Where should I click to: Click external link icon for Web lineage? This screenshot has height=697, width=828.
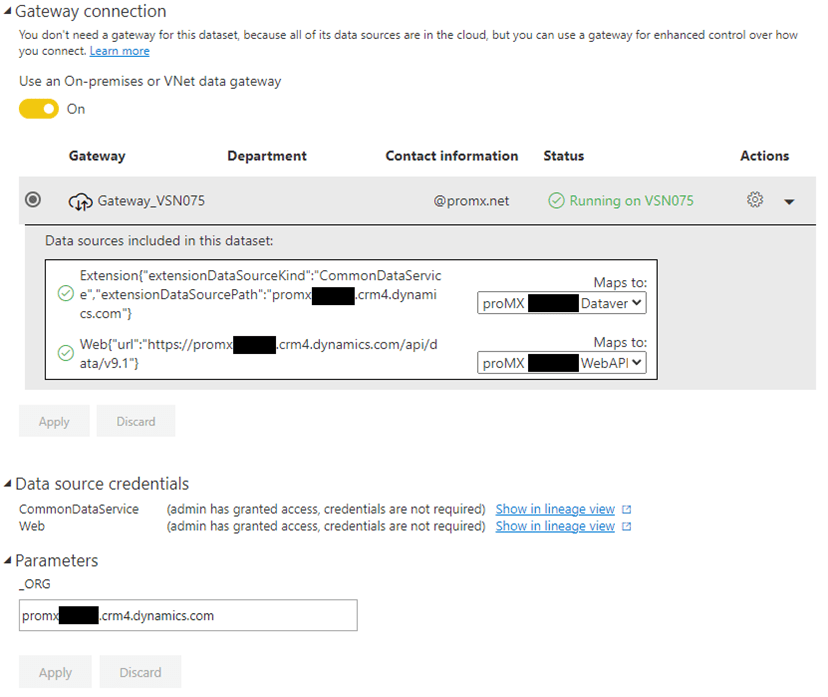tap(627, 526)
